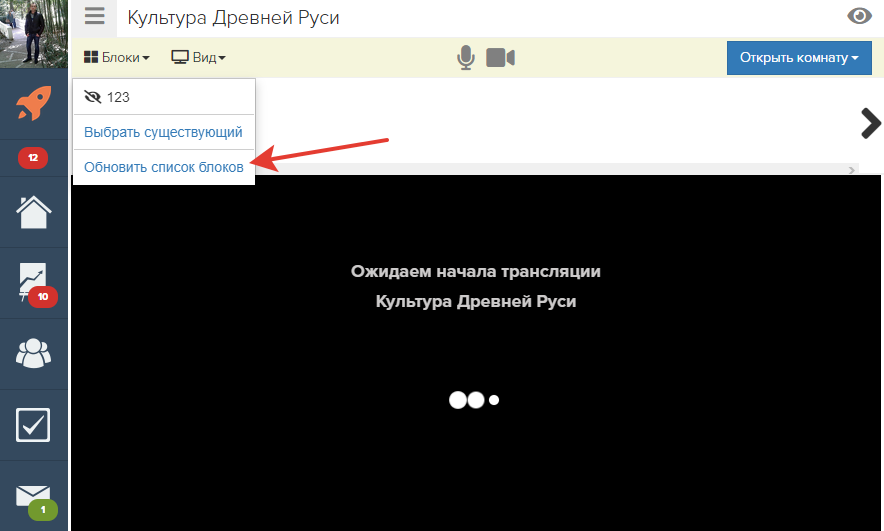Click the page title Культура Древней Руси
884x531 pixels.
[233, 17]
